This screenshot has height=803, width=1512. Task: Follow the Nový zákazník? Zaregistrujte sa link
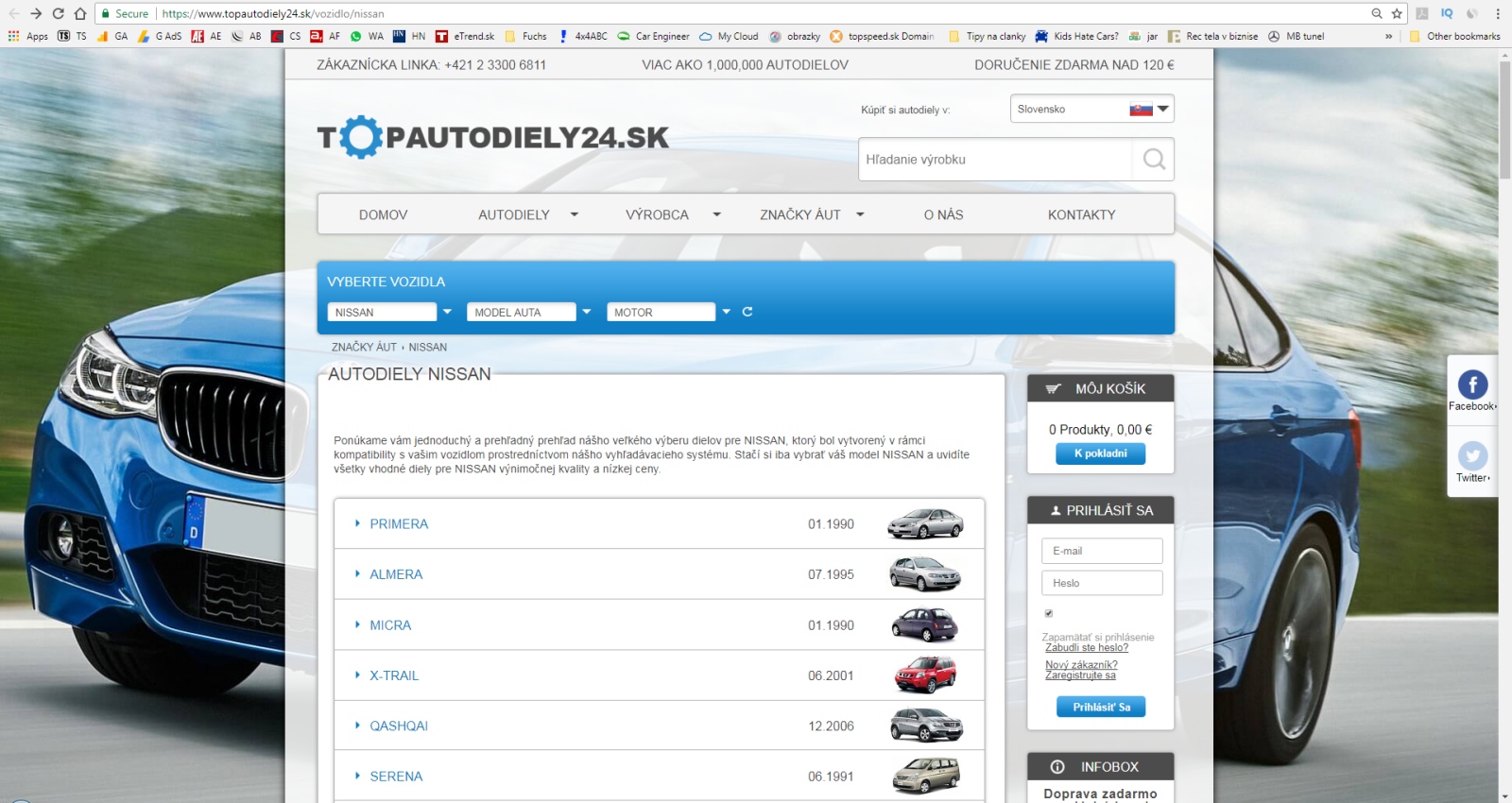pyautogui.click(x=1081, y=670)
